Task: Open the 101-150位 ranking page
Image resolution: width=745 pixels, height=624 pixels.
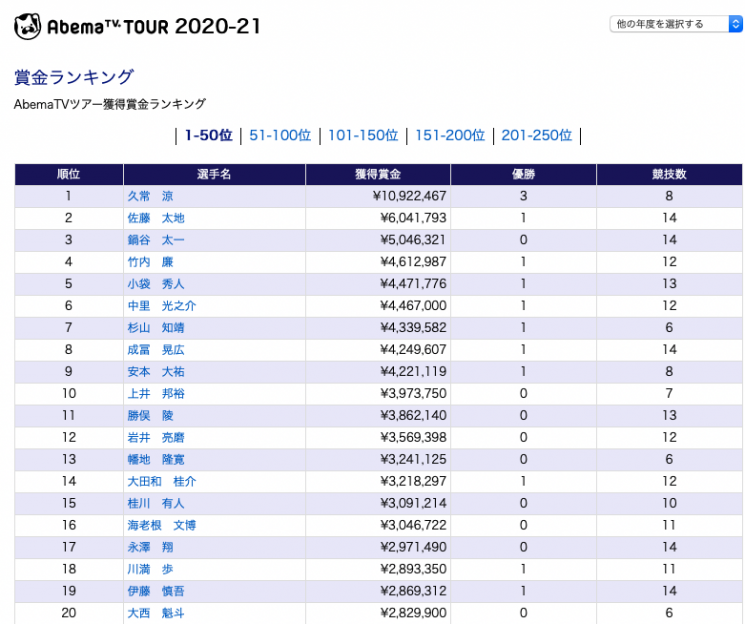Action: [363, 136]
